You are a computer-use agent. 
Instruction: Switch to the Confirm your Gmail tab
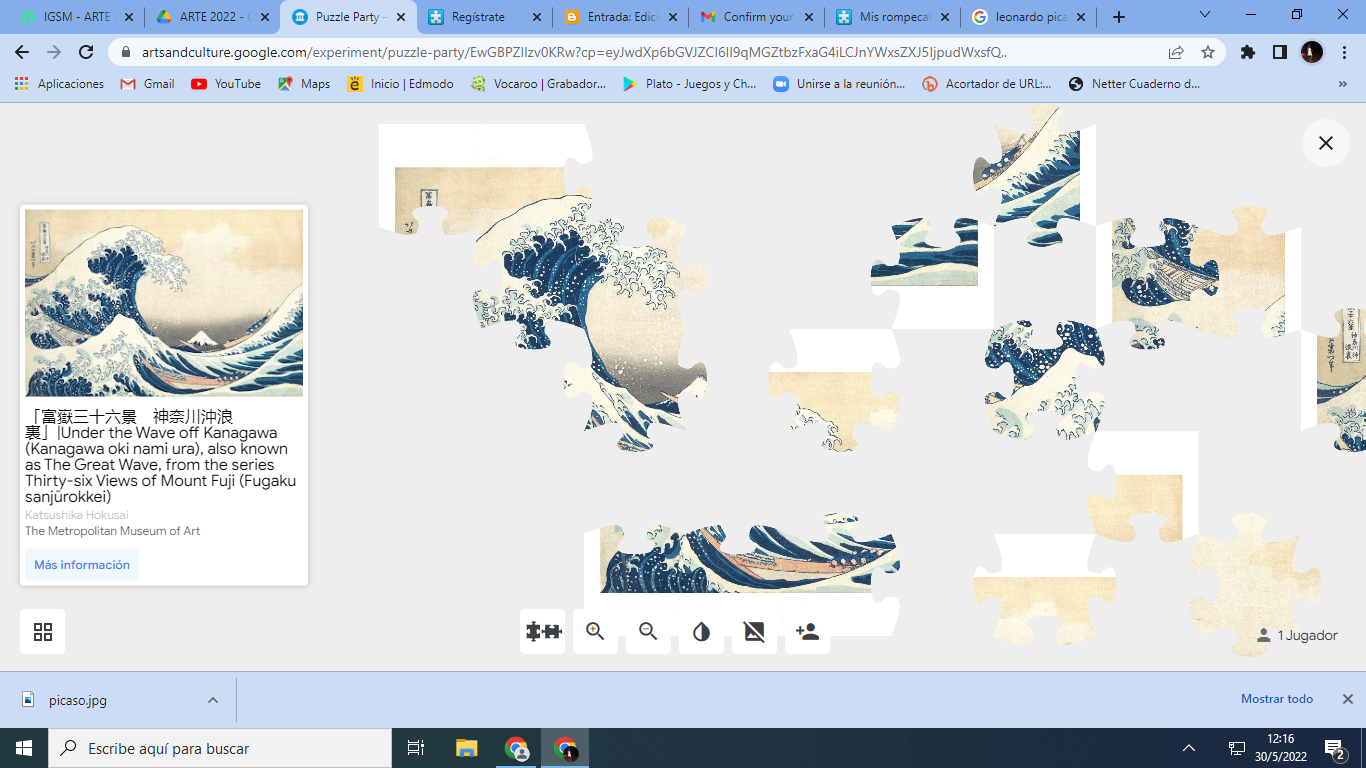[x=756, y=17]
